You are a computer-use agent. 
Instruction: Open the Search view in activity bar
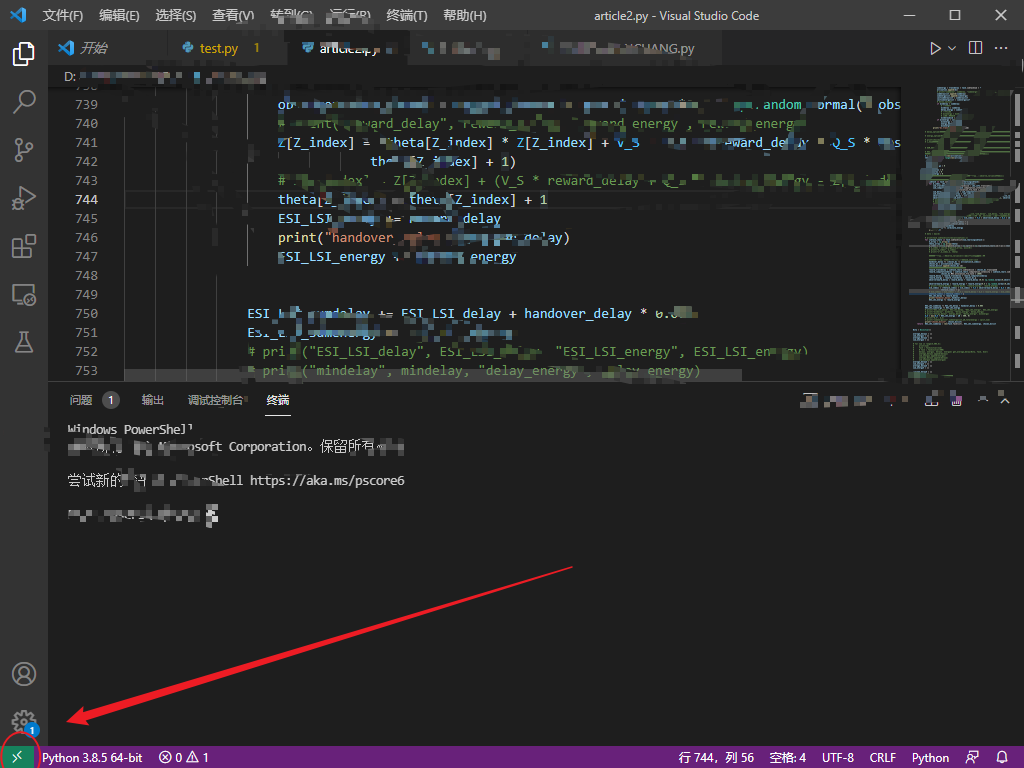(x=24, y=102)
